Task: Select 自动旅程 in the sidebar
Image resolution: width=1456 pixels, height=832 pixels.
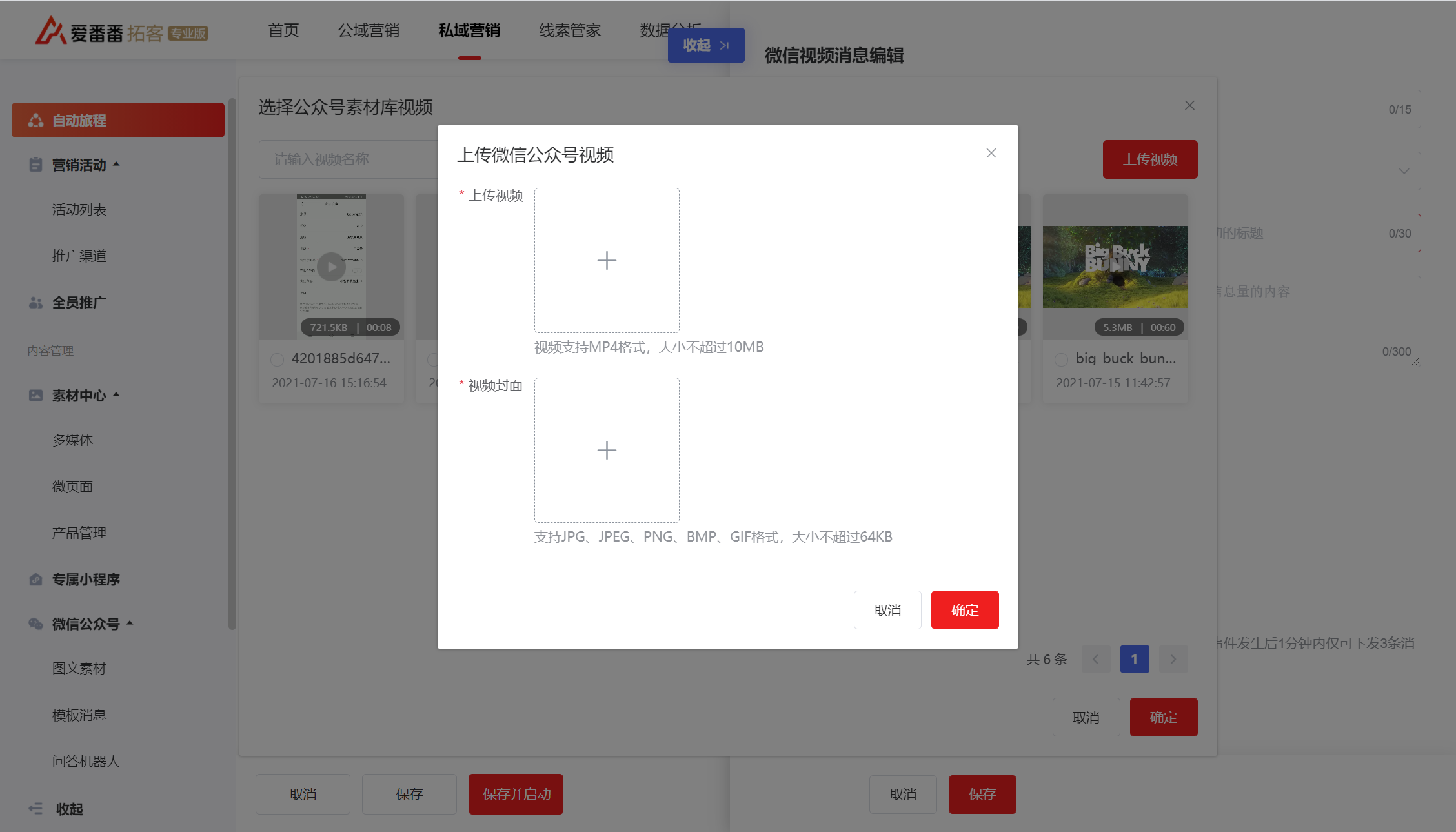Action: [118, 120]
